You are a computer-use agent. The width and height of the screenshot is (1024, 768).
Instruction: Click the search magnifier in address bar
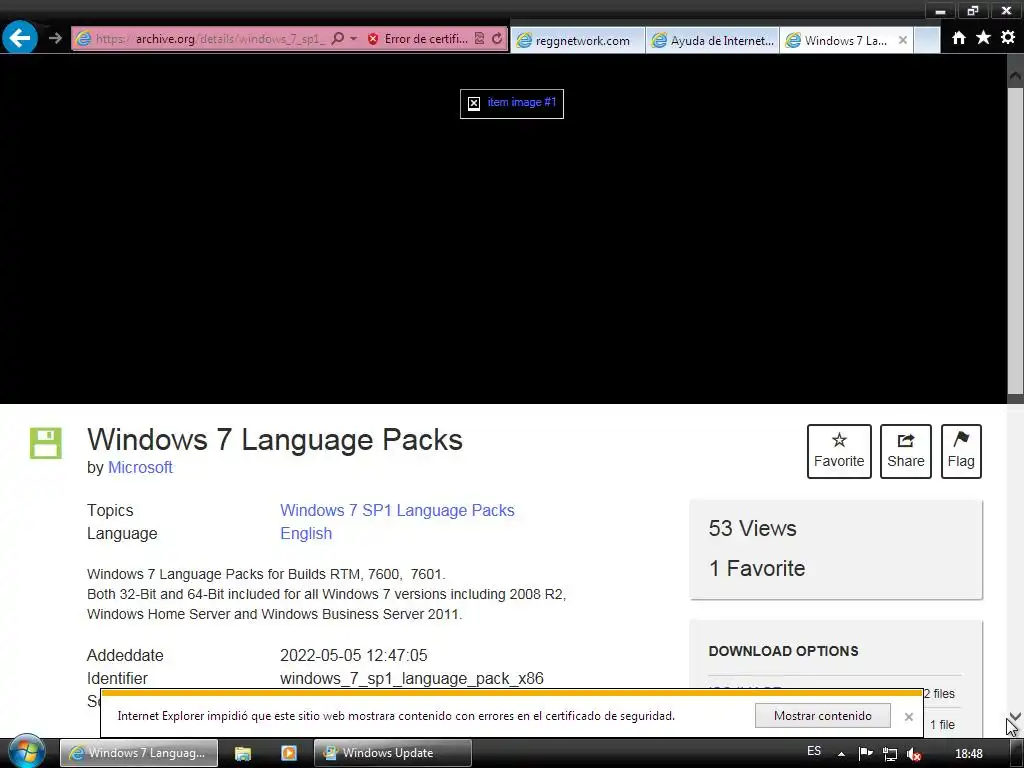(x=338, y=39)
